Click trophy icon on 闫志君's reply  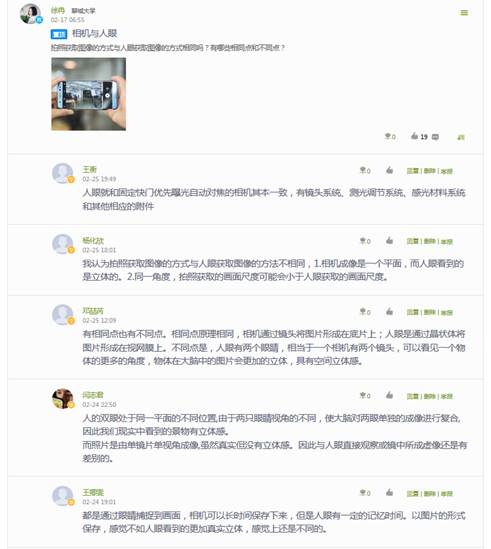(363, 395)
